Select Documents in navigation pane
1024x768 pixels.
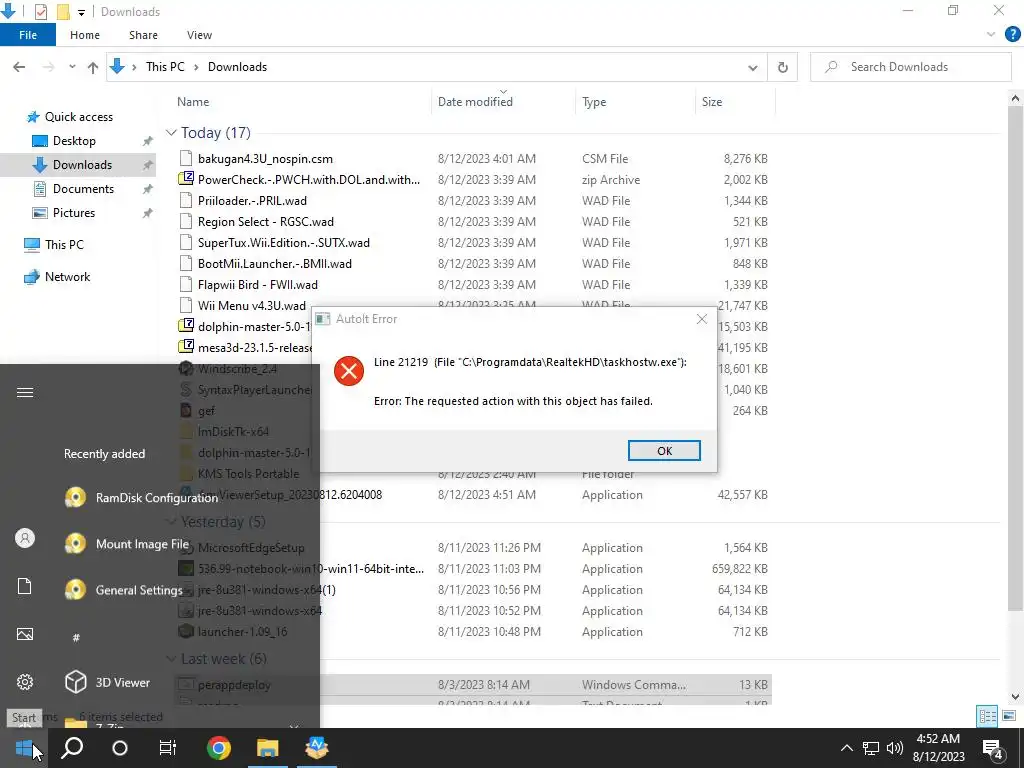[83, 189]
